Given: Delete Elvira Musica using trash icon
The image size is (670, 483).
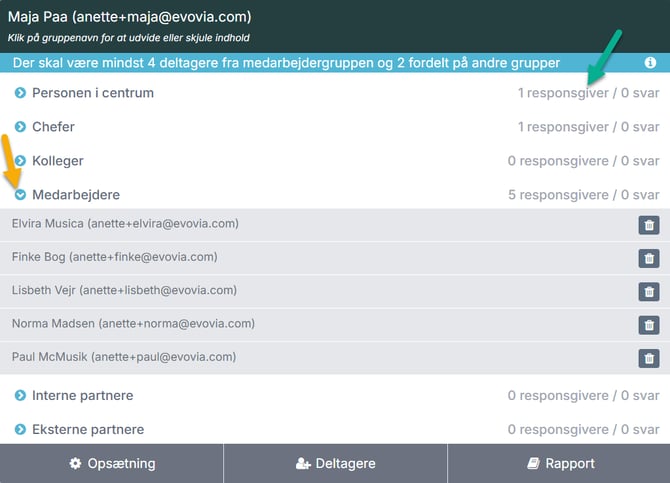Looking at the screenshot, I should click(649, 225).
